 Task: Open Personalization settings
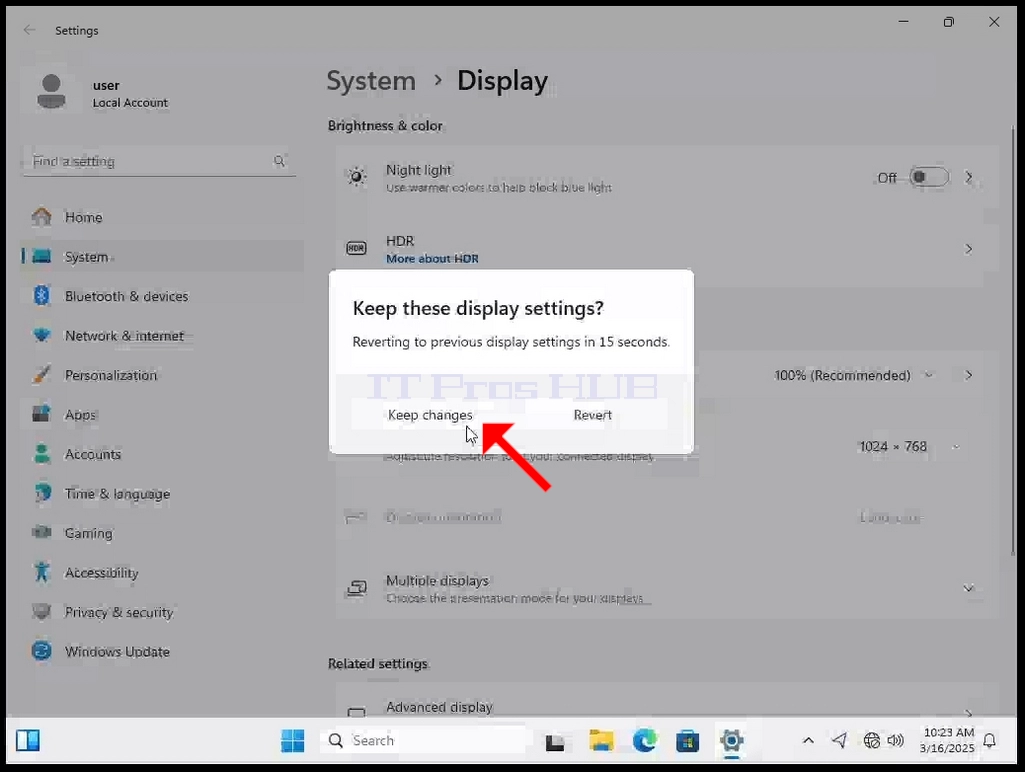(163, 375)
